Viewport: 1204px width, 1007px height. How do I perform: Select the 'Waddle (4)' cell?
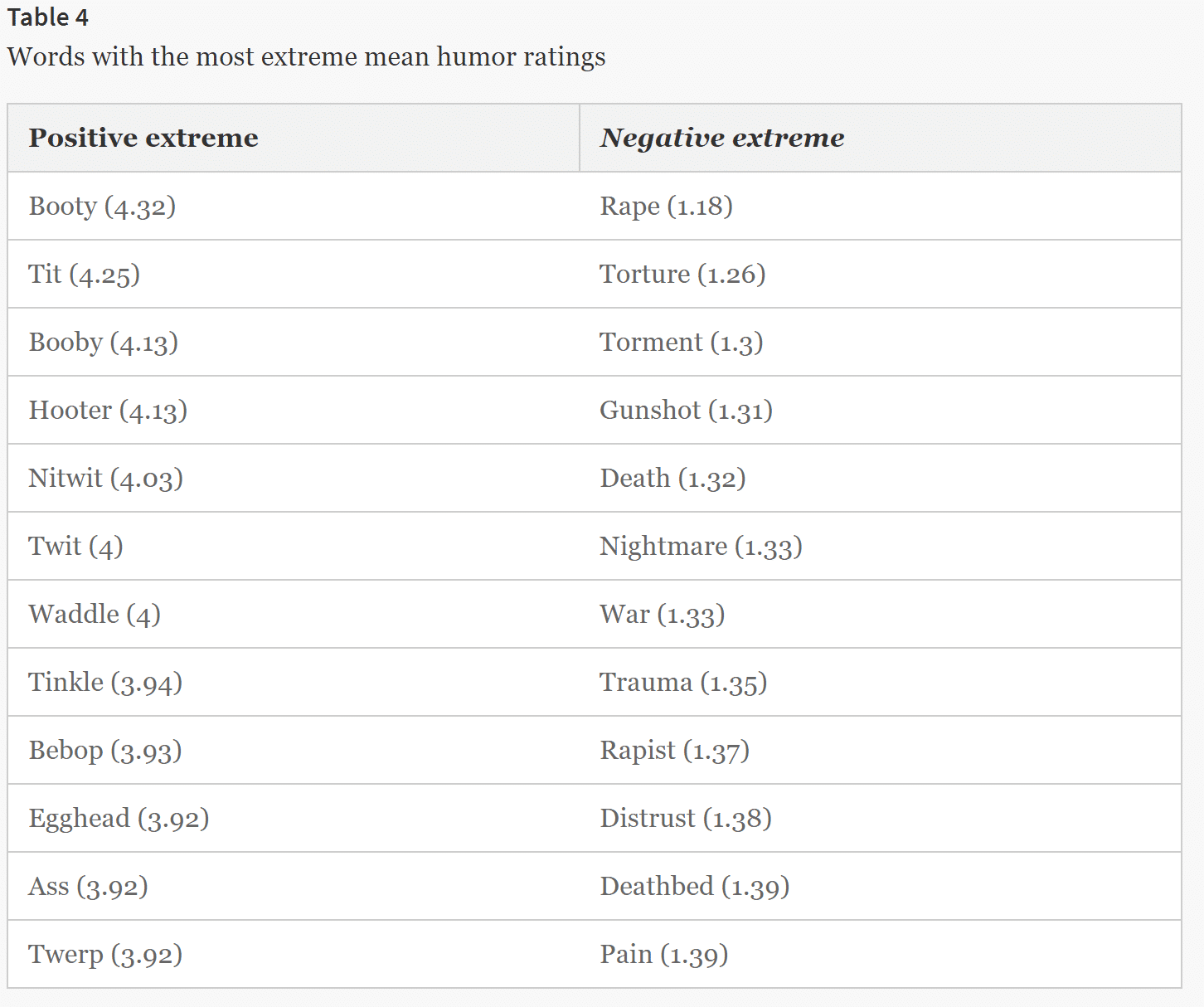tap(95, 615)
